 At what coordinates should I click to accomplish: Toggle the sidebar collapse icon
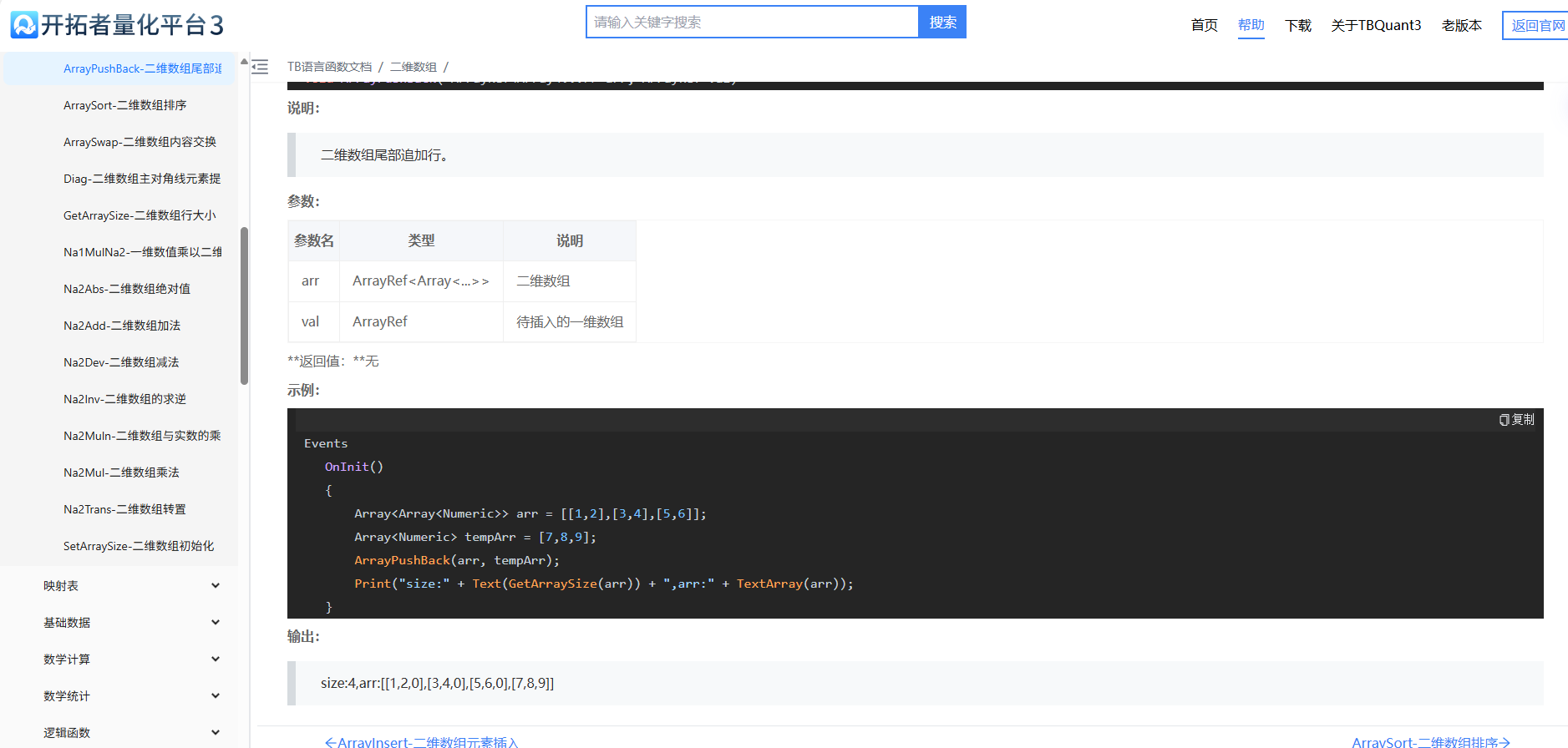click(260, 67)
